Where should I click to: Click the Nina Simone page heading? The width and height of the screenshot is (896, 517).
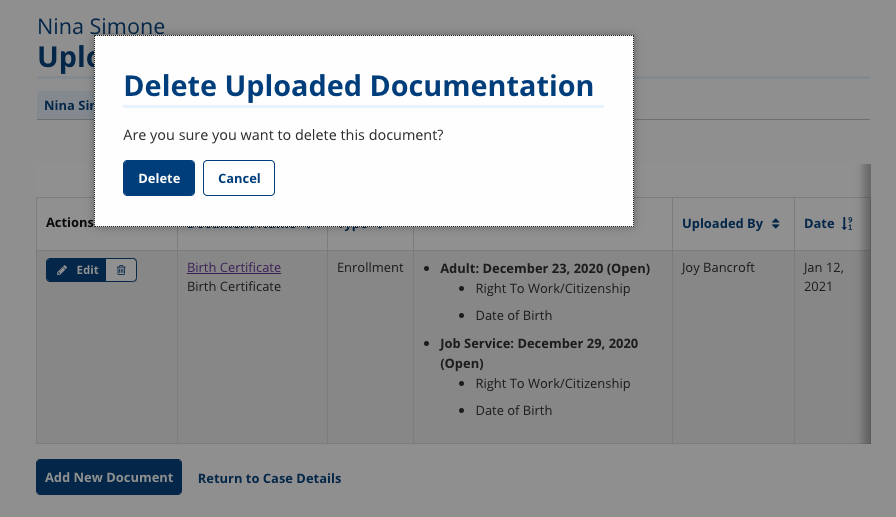pos(101,26)
